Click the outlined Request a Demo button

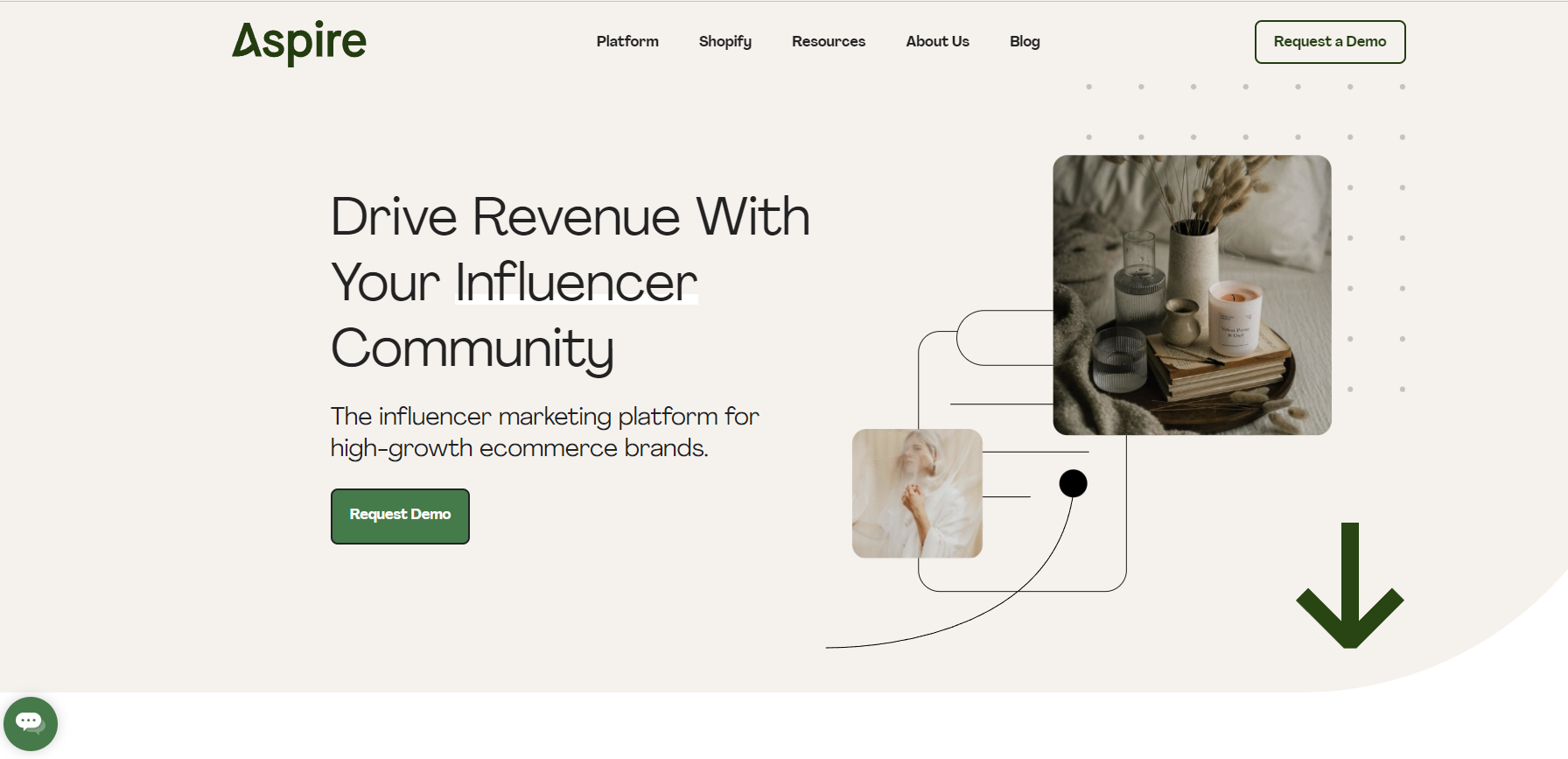click(x=1330, y=42)
